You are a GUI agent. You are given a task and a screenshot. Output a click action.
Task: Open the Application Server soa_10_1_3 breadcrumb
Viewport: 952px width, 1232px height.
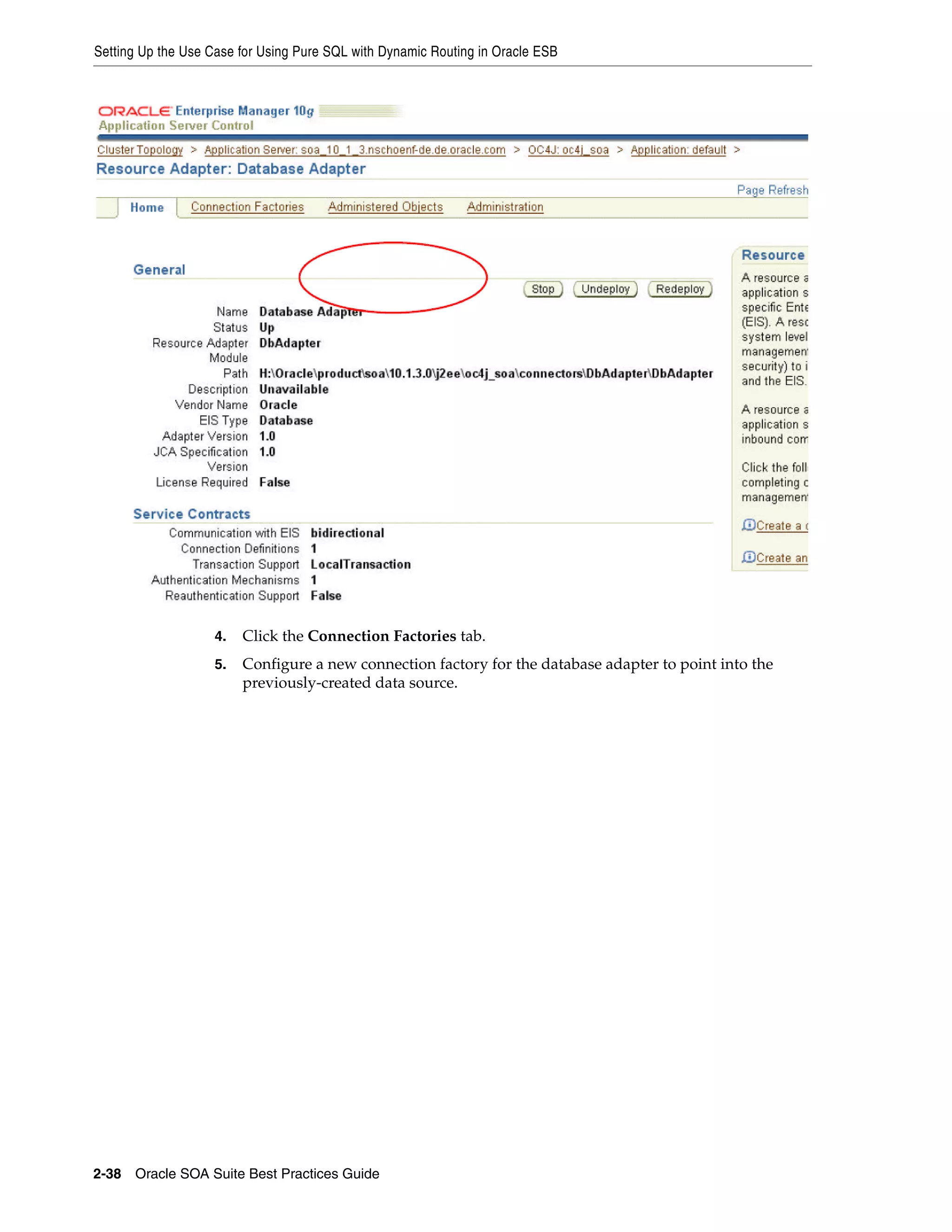[355, 150]
